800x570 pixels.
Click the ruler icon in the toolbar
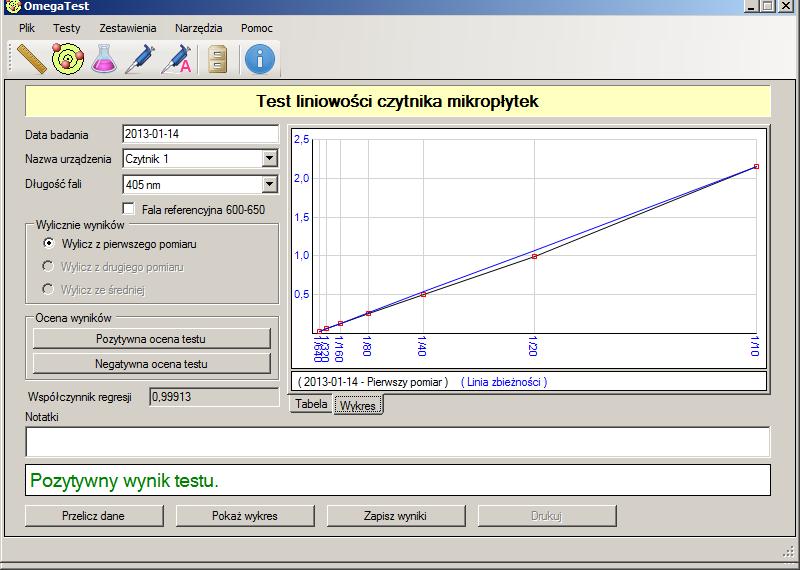point(32,59)
